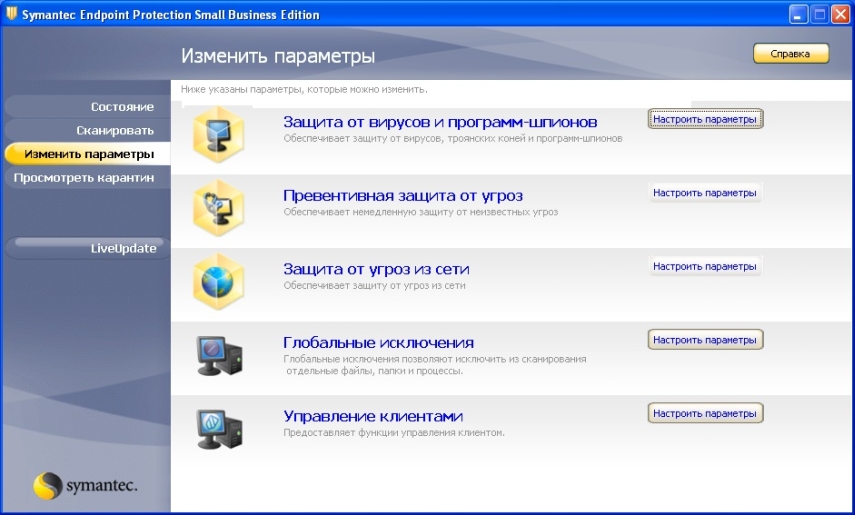855x515 pixels.
Task: Click description 'Предоставляет функции управления клиентом.'
Action: [x=394, y=433]
